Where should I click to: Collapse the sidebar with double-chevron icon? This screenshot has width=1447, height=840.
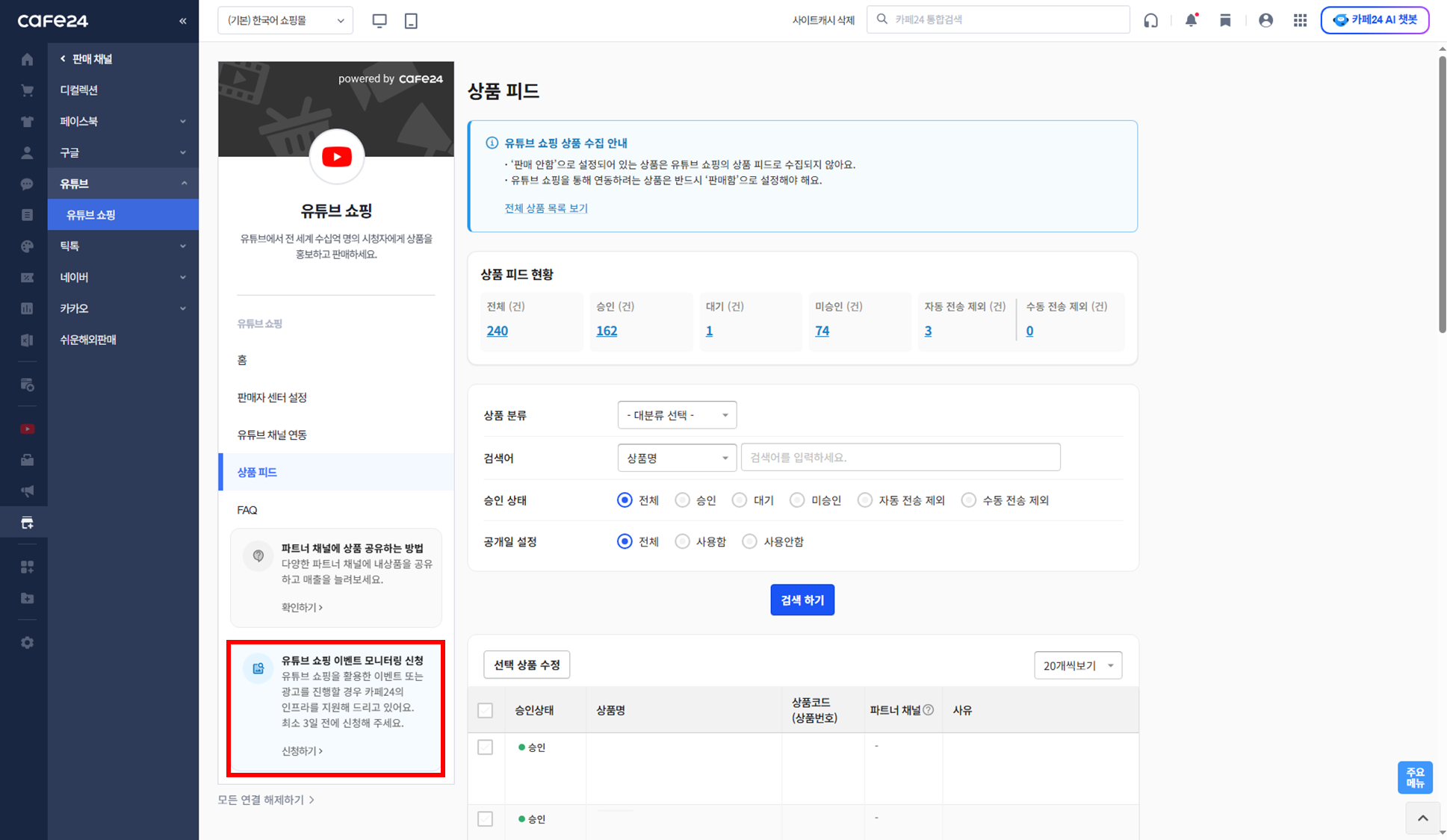click(x=183, y=21)
